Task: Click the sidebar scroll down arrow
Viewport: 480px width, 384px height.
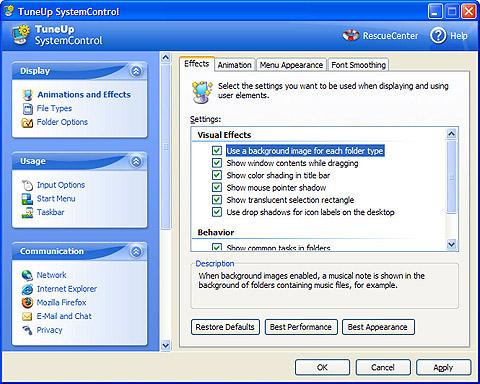Action: click(165, 345)
